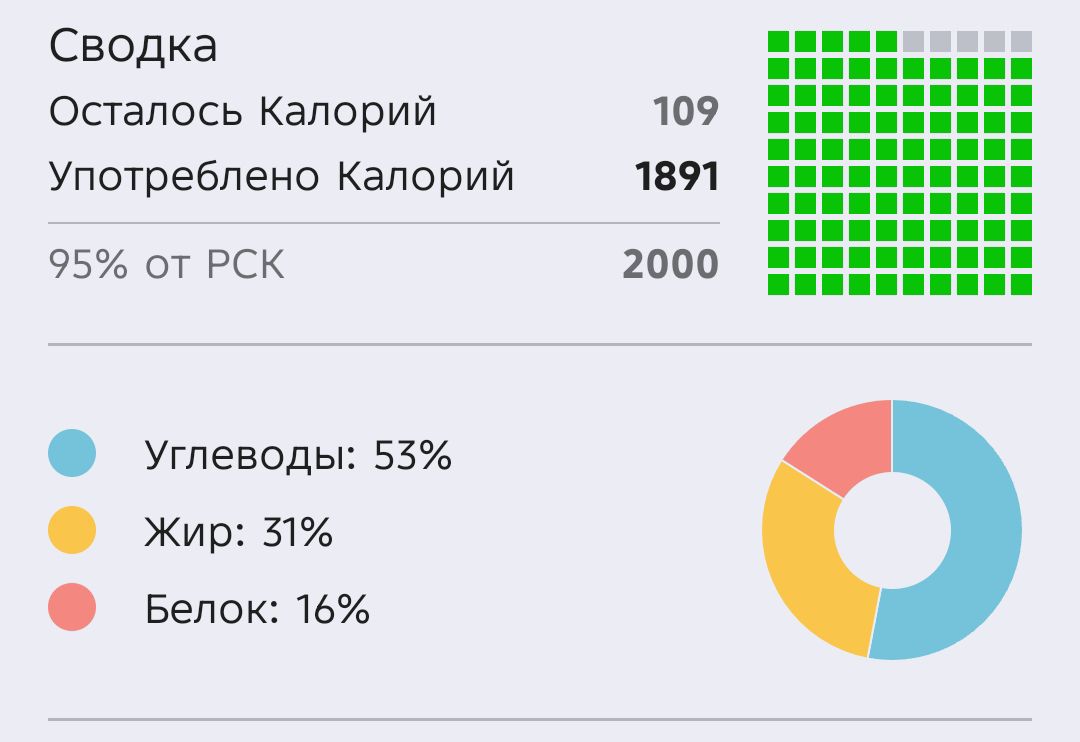Tap the Осталось Калорий label
Image resolution: width=1080 pixels, height=742 pixels.
coord(242,111)
